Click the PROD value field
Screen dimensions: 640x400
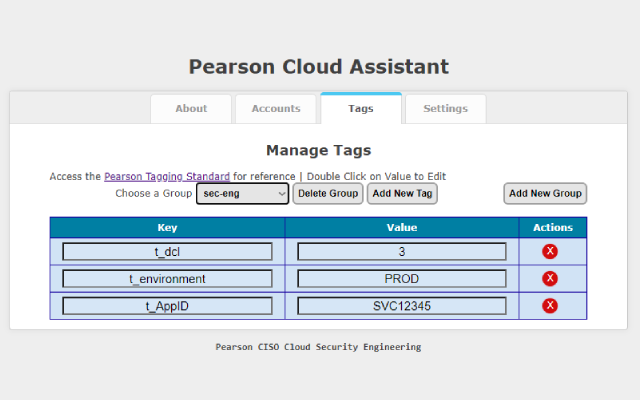[x=402, y=279]
